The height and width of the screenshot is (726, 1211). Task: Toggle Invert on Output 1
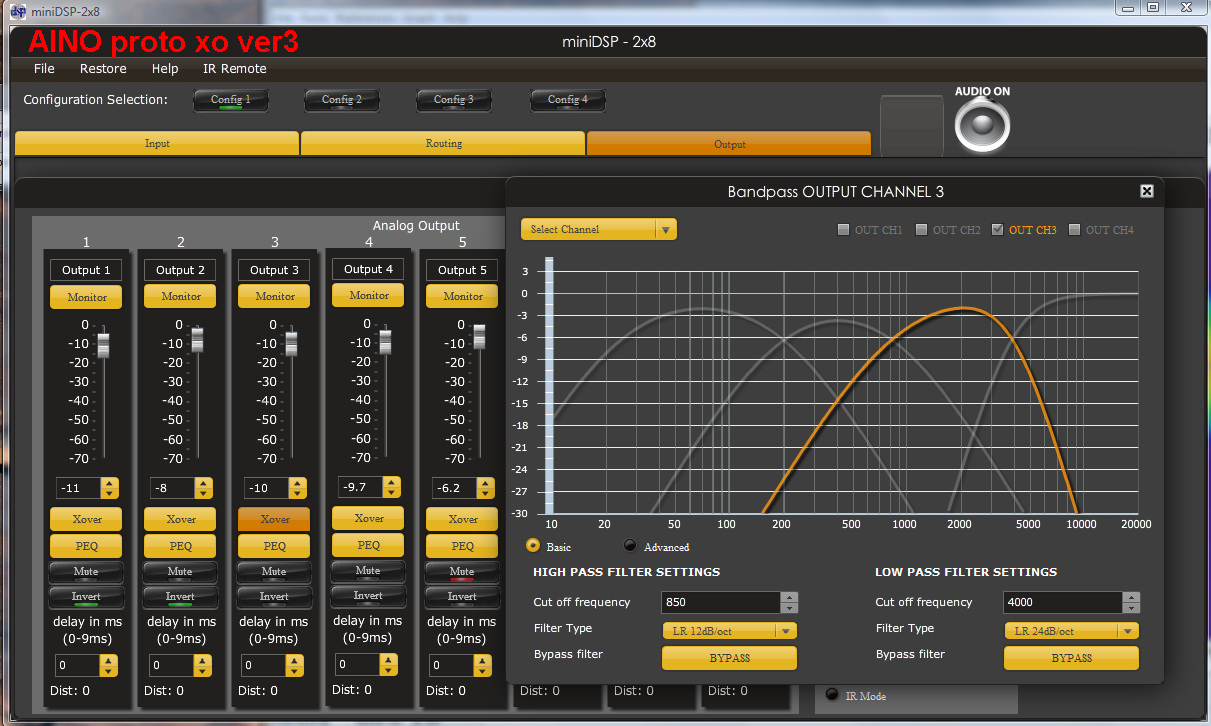86,597
